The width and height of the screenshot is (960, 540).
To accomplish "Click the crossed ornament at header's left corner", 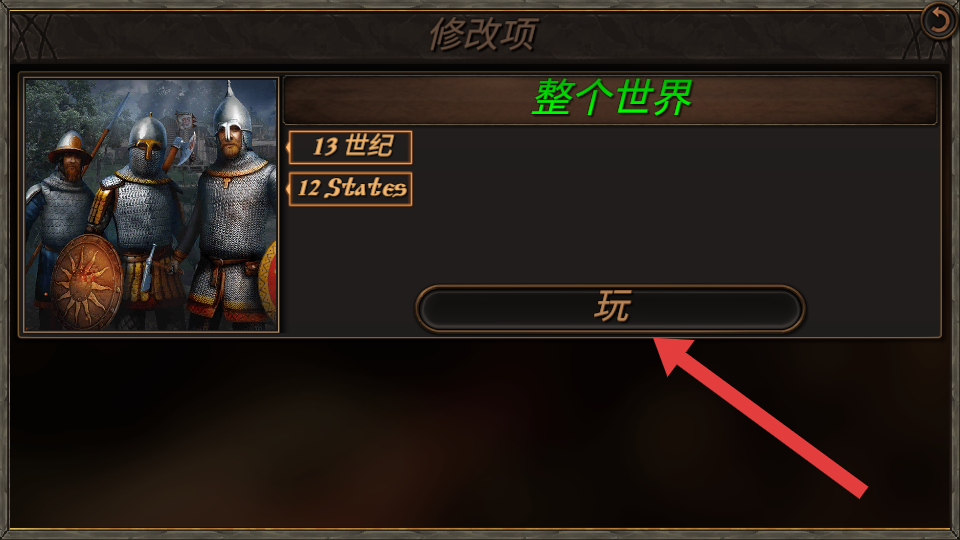I will click(34, 37).
